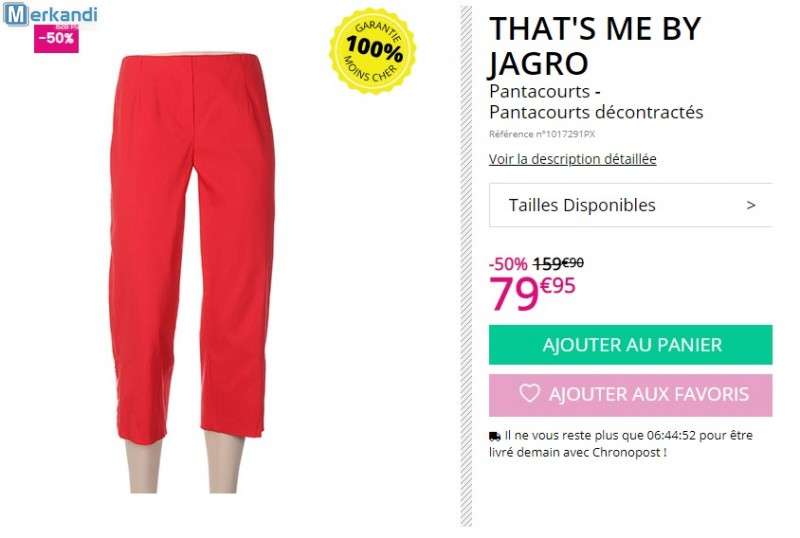This screenshot has width=800, height=538.
Task: Click the Pantacourts décontractés category text
Action: (596, 112)
